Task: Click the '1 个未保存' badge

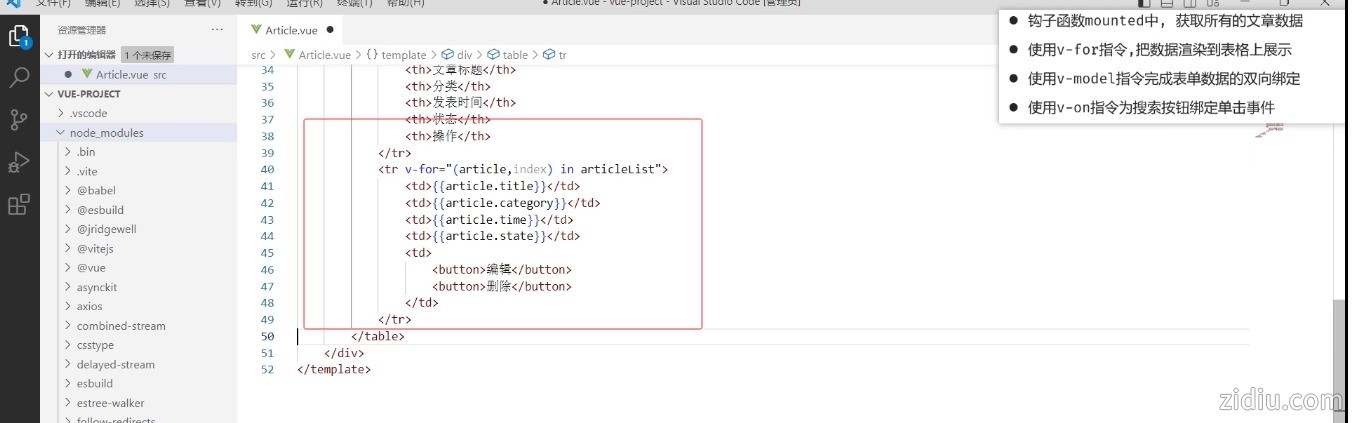Action: click(x=148, y=55)
